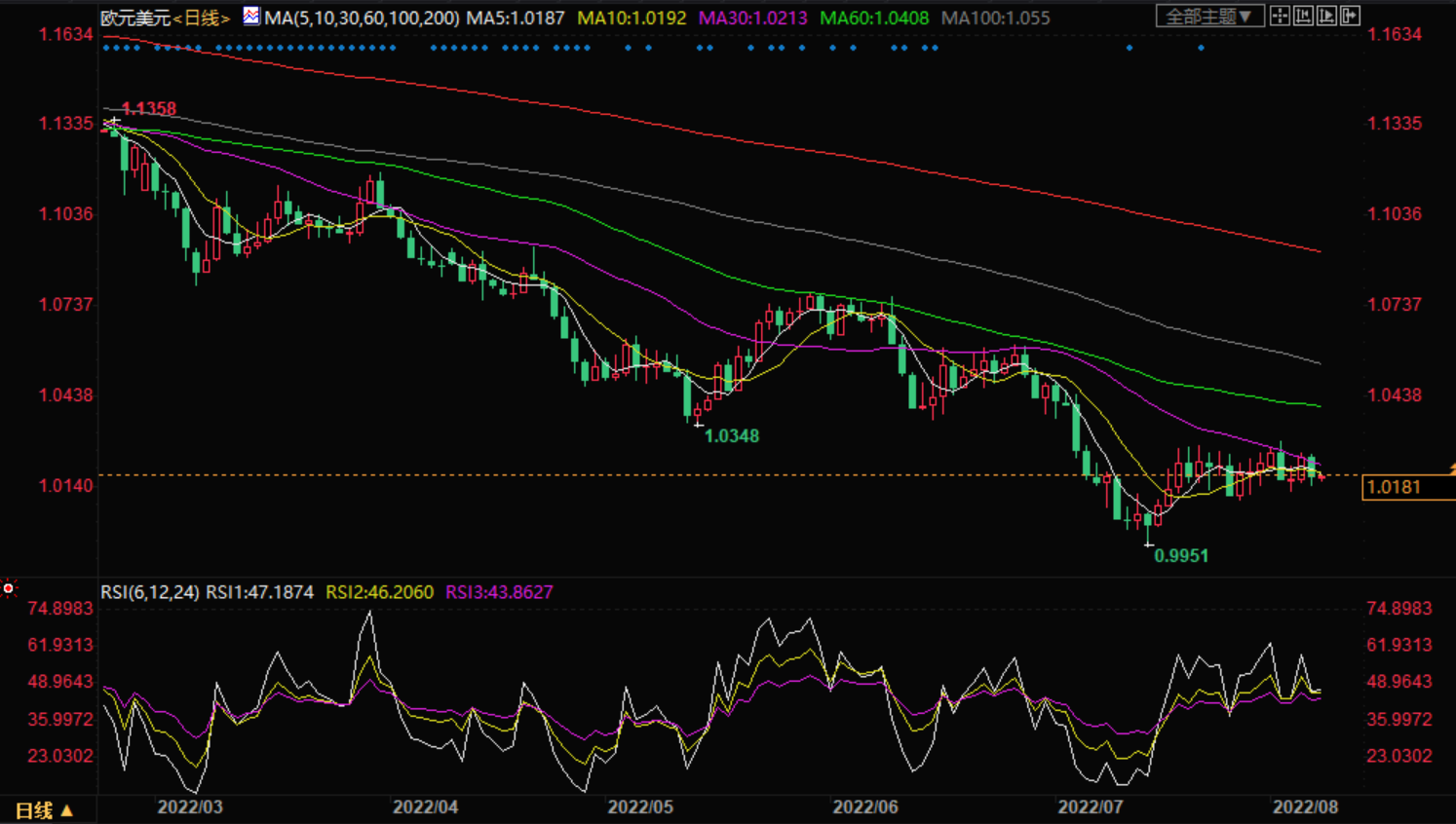Click the red dot icon beside the RSI panel
Viewport: 1456px width, 824px height.
9,588
